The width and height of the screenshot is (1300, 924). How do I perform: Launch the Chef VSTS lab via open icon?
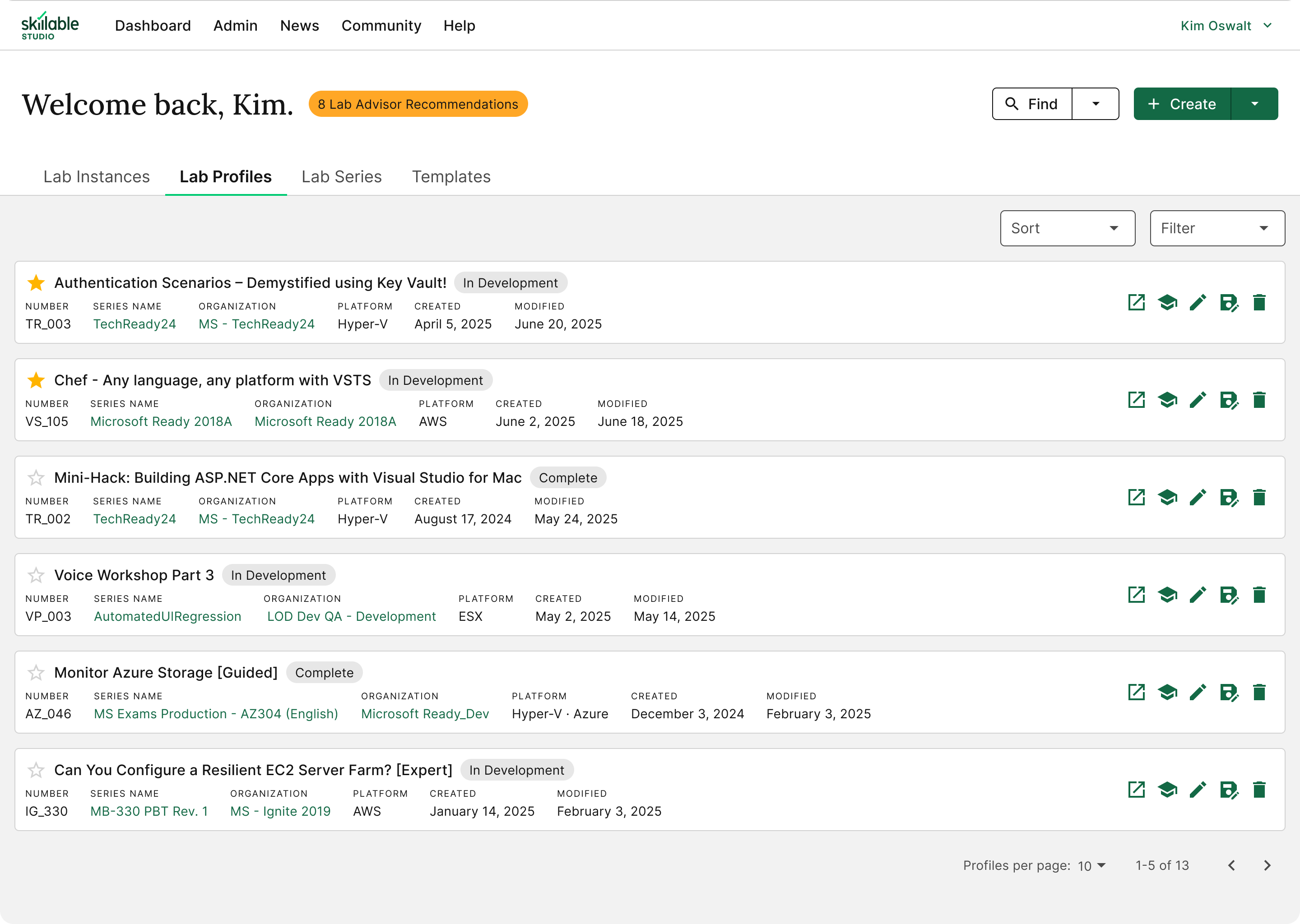pos(1136,399)
